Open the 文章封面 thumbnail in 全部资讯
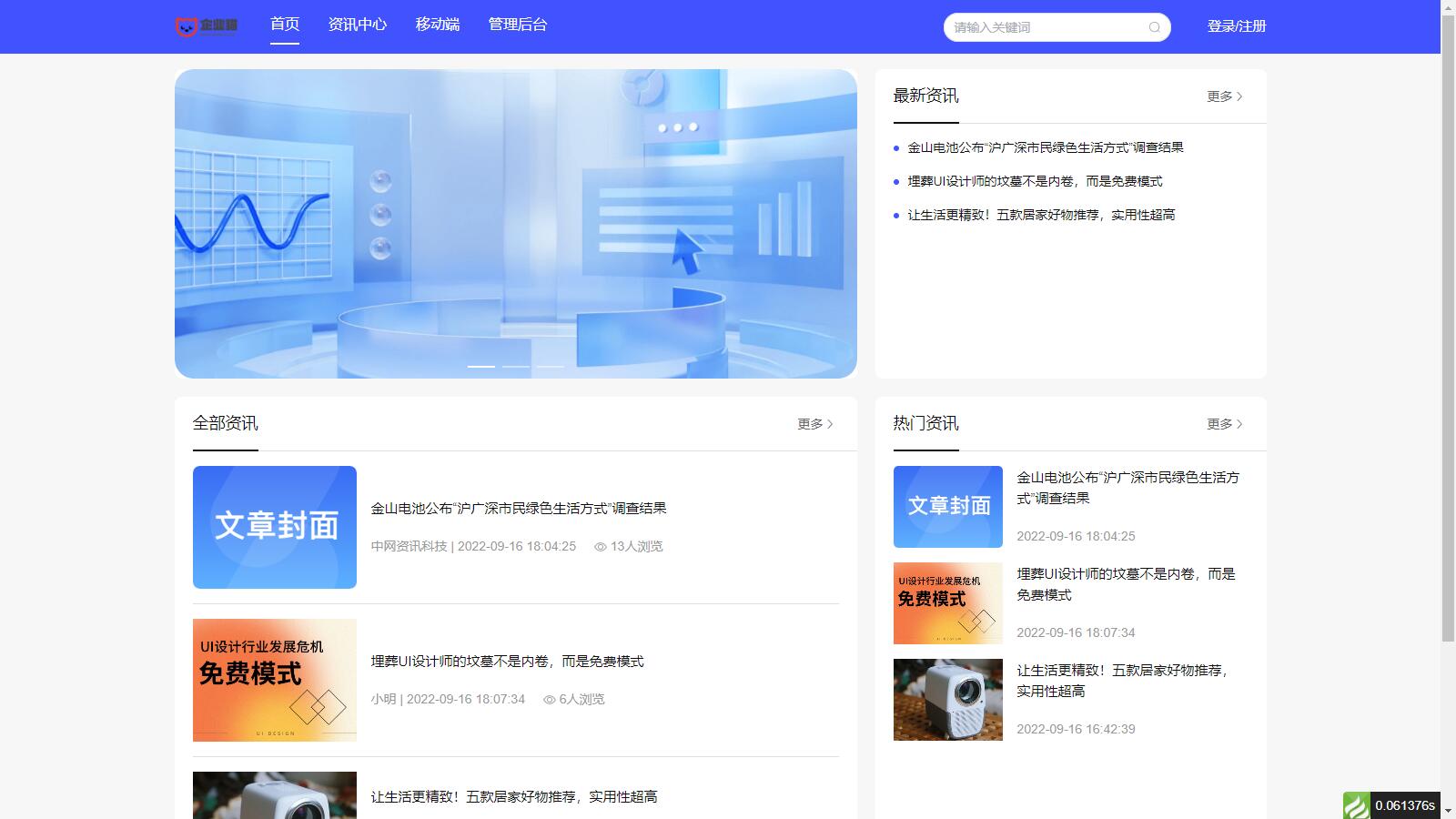Image resolution: width=1456 pixels, height=819 pixels. 275,527
